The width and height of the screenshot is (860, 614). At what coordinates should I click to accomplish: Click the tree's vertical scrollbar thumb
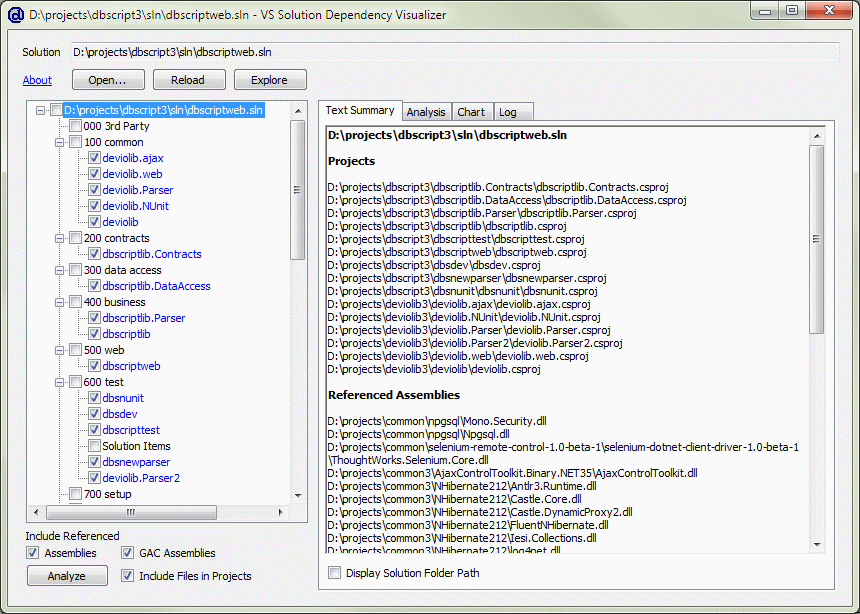(x=298, y=190)
